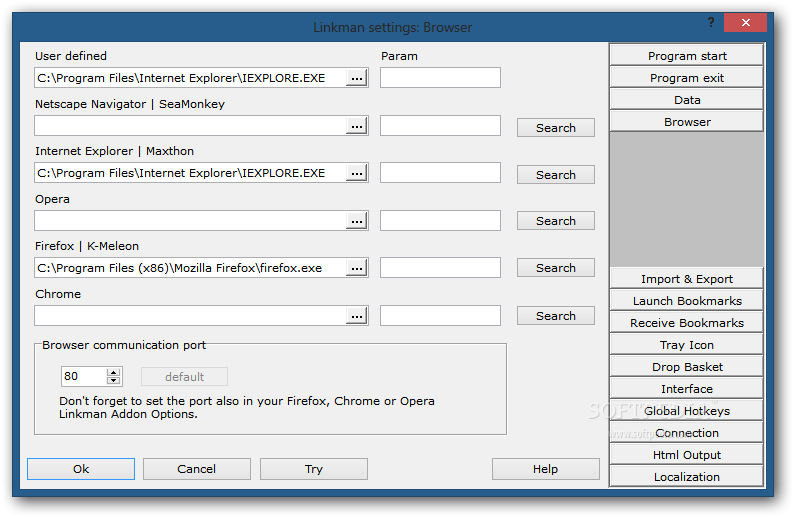Browse for the Firefox executable path
This screenshot has height=517, width=794.
(x=357, y=268)
